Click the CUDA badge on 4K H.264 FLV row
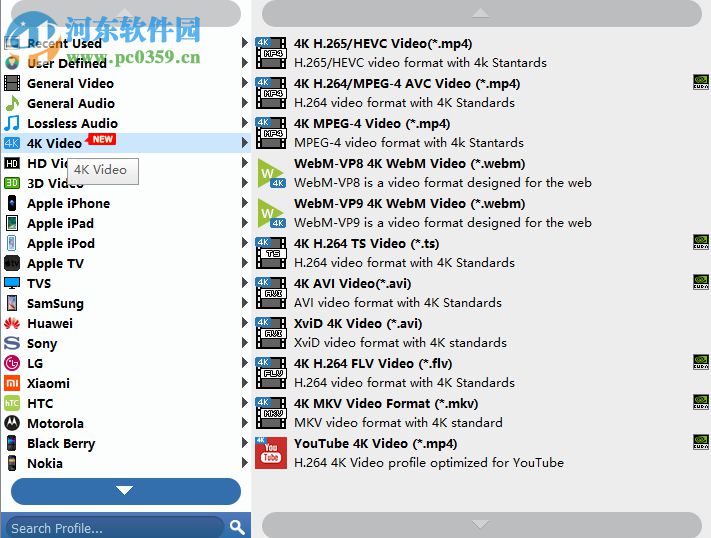The height and width of the screenshot is (538, 711). [701, 362]
